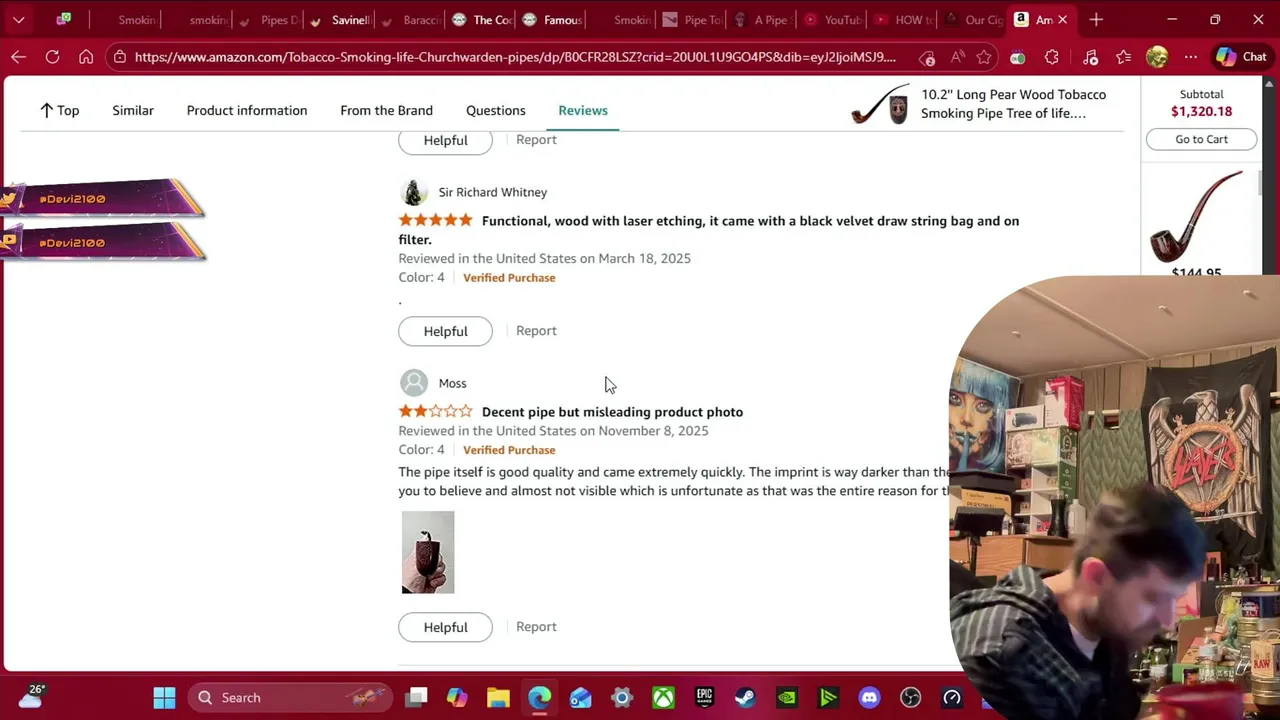Click the Go to Cart button
The width and height of the screenshot is (1280, 720).
[x=1201, y=139]
